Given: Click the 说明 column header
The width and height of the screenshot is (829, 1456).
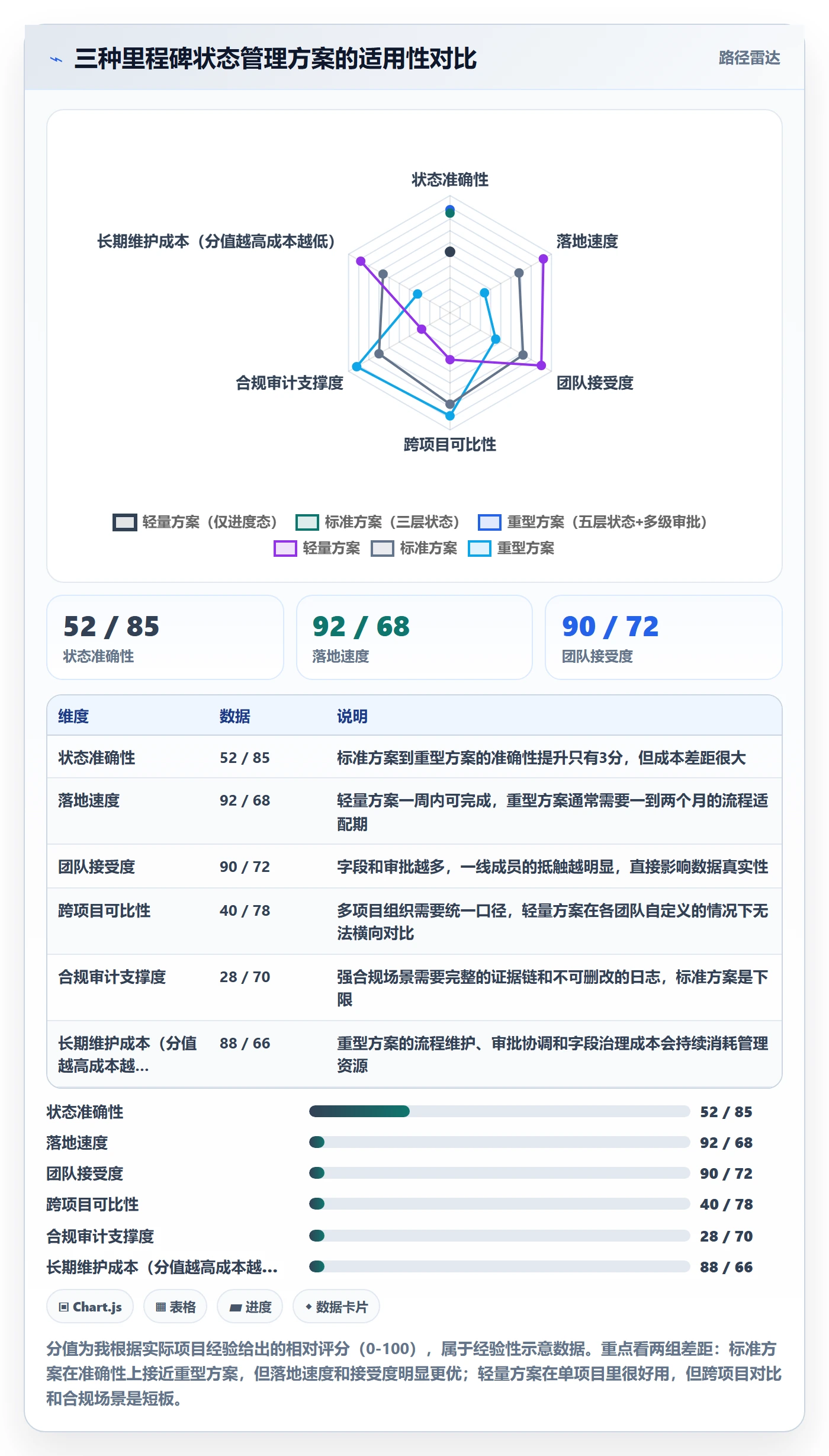Looking at the screenshot, I should click(352, 716).
